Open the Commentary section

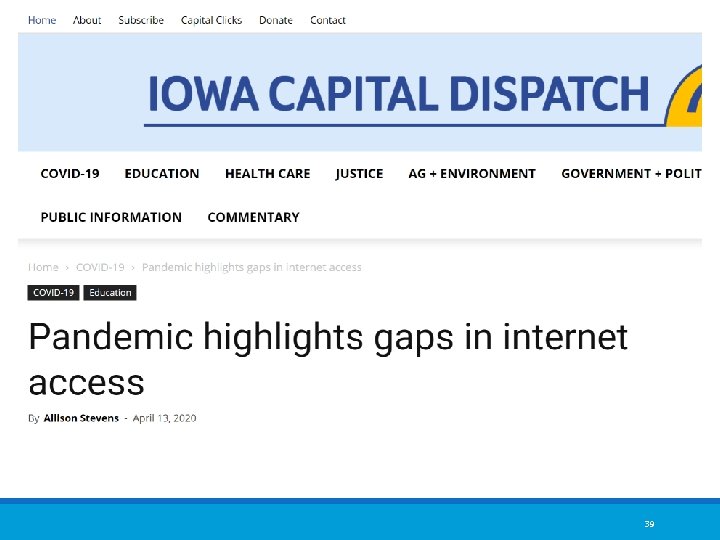253,217
